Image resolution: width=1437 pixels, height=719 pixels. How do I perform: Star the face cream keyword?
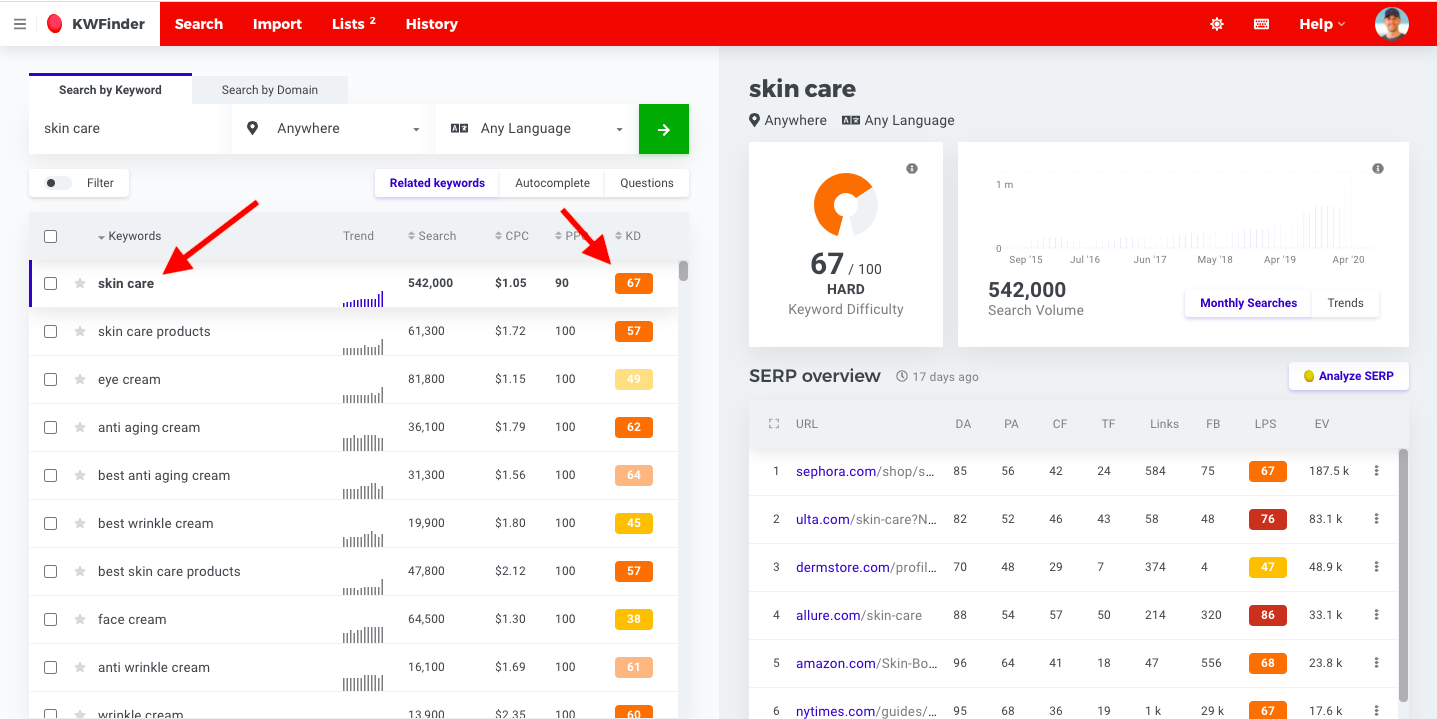point(80,619)
